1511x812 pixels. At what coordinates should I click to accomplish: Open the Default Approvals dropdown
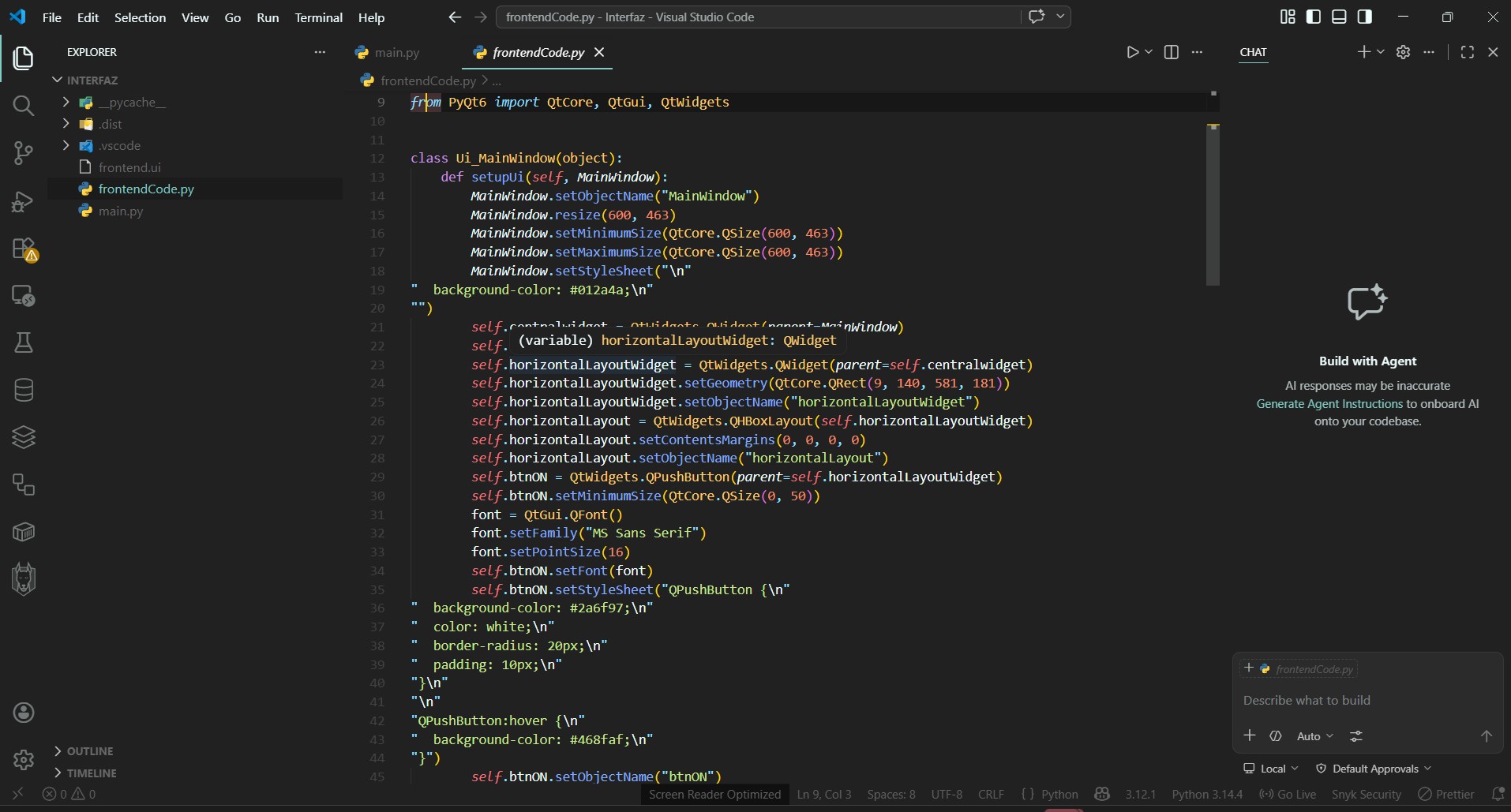tap(1374, 768)
